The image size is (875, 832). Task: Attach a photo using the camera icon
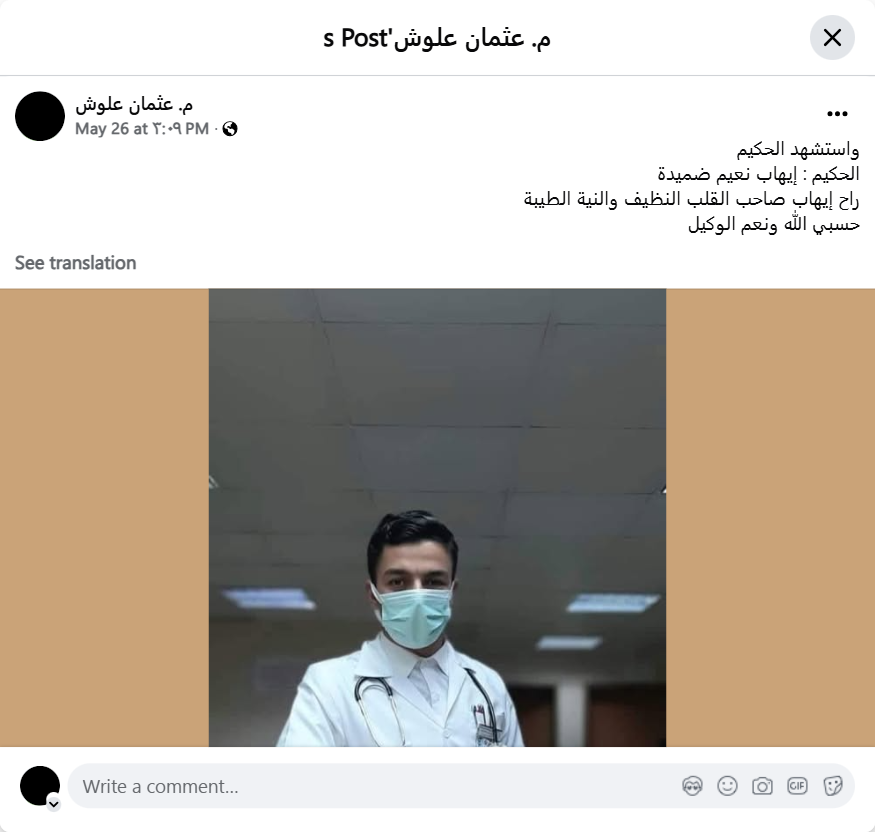[x=762, y=786]
